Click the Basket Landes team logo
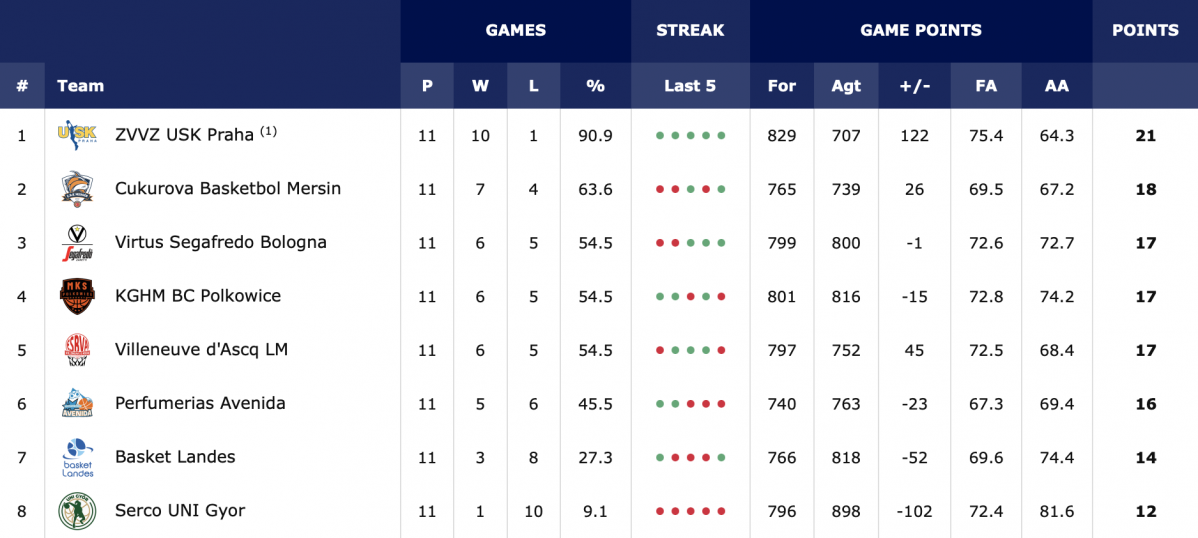Image resolution: width=1198 pixels, height=538 pixels. click(x=77, y=458)
